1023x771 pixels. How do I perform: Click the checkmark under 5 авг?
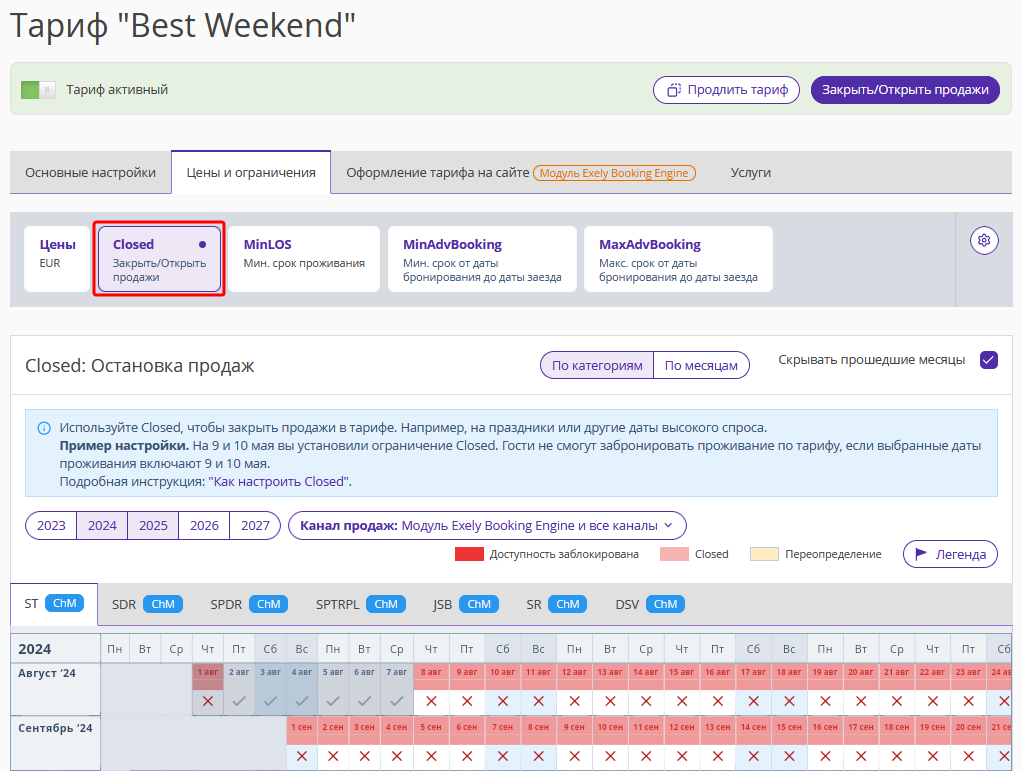coord(333,701)
